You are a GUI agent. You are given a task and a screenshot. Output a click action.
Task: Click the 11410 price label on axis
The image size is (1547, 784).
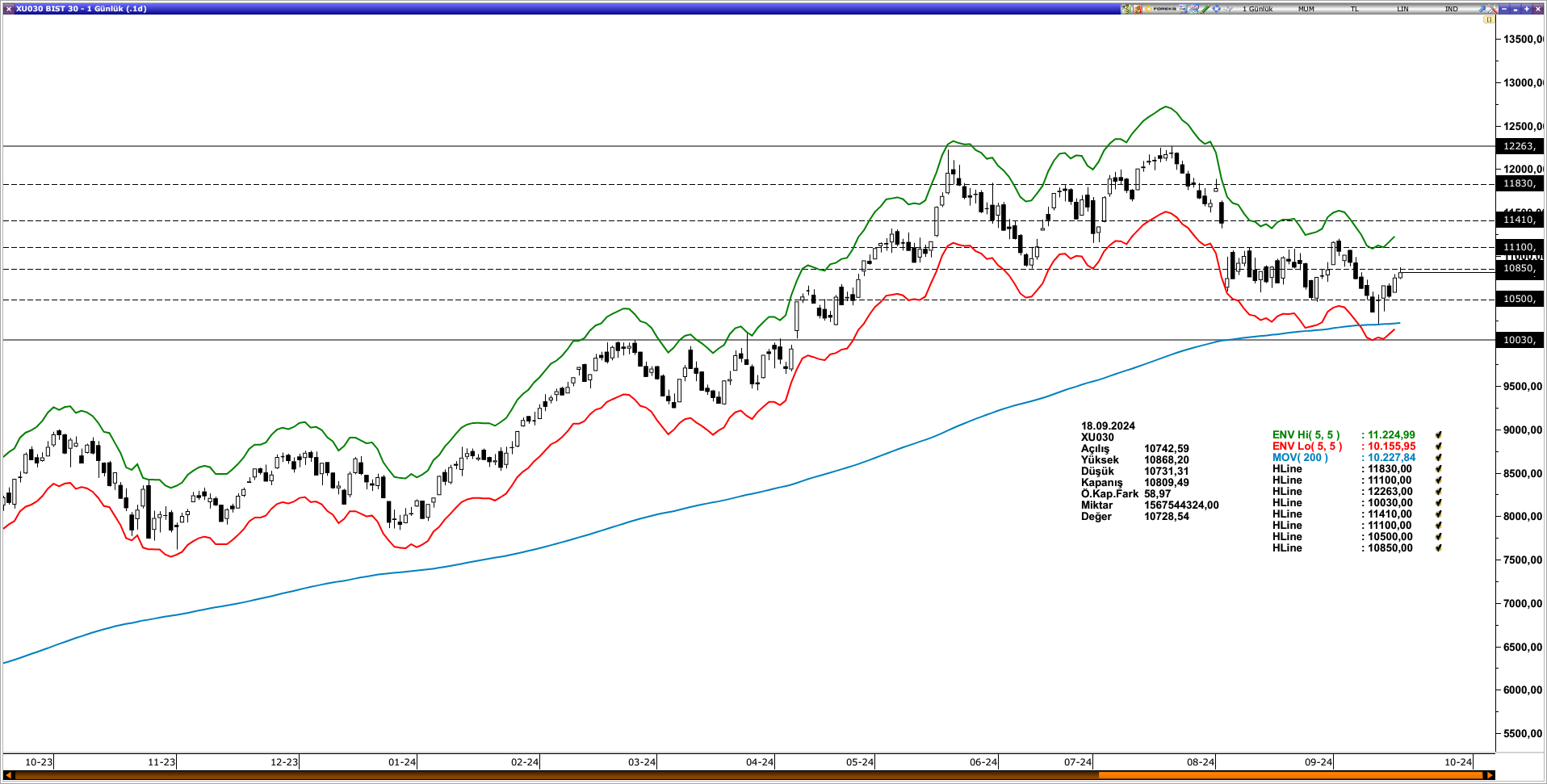point(1519,220)
